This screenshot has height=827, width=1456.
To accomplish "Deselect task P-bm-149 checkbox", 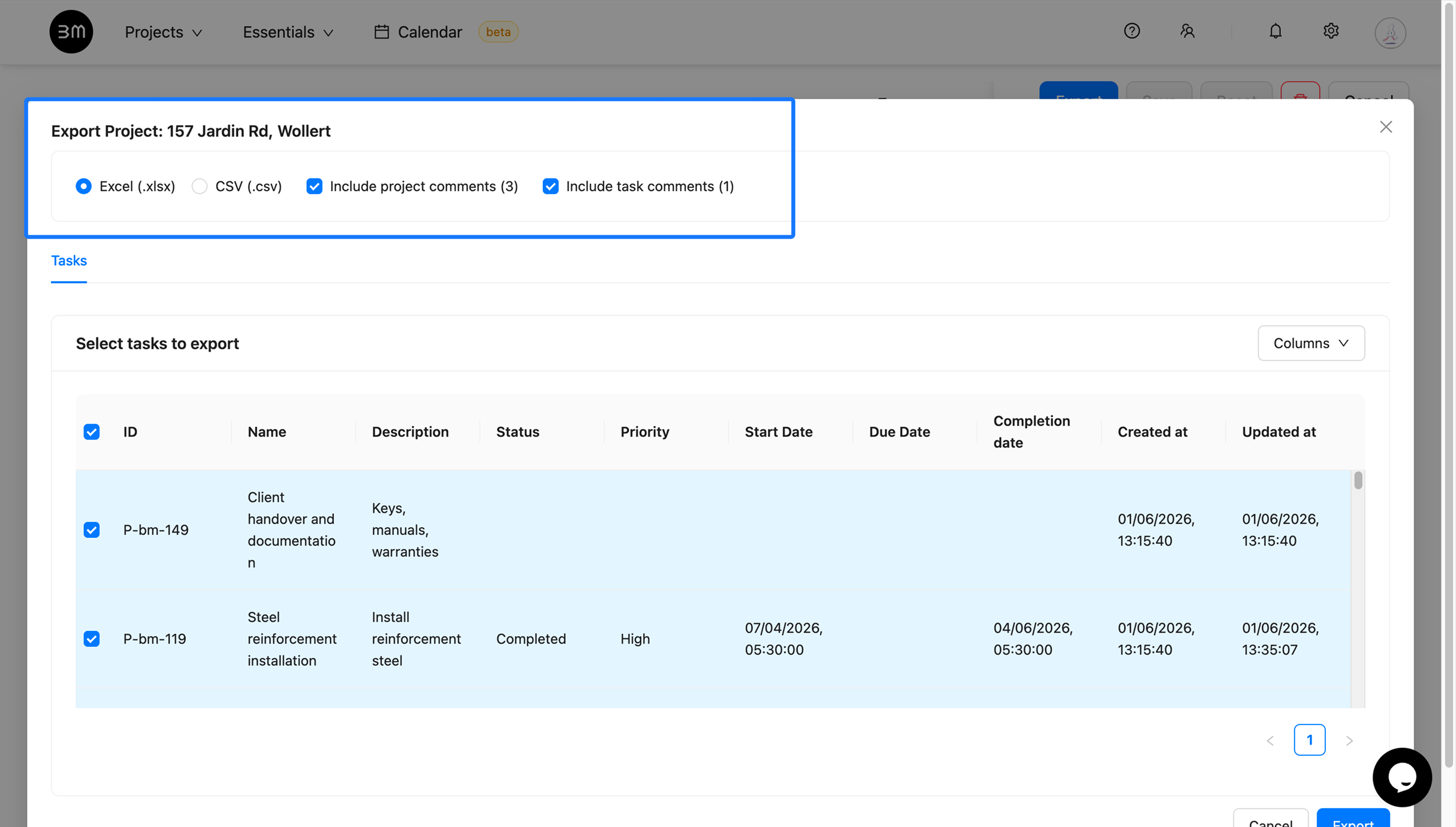I will [x=92, y=530].
